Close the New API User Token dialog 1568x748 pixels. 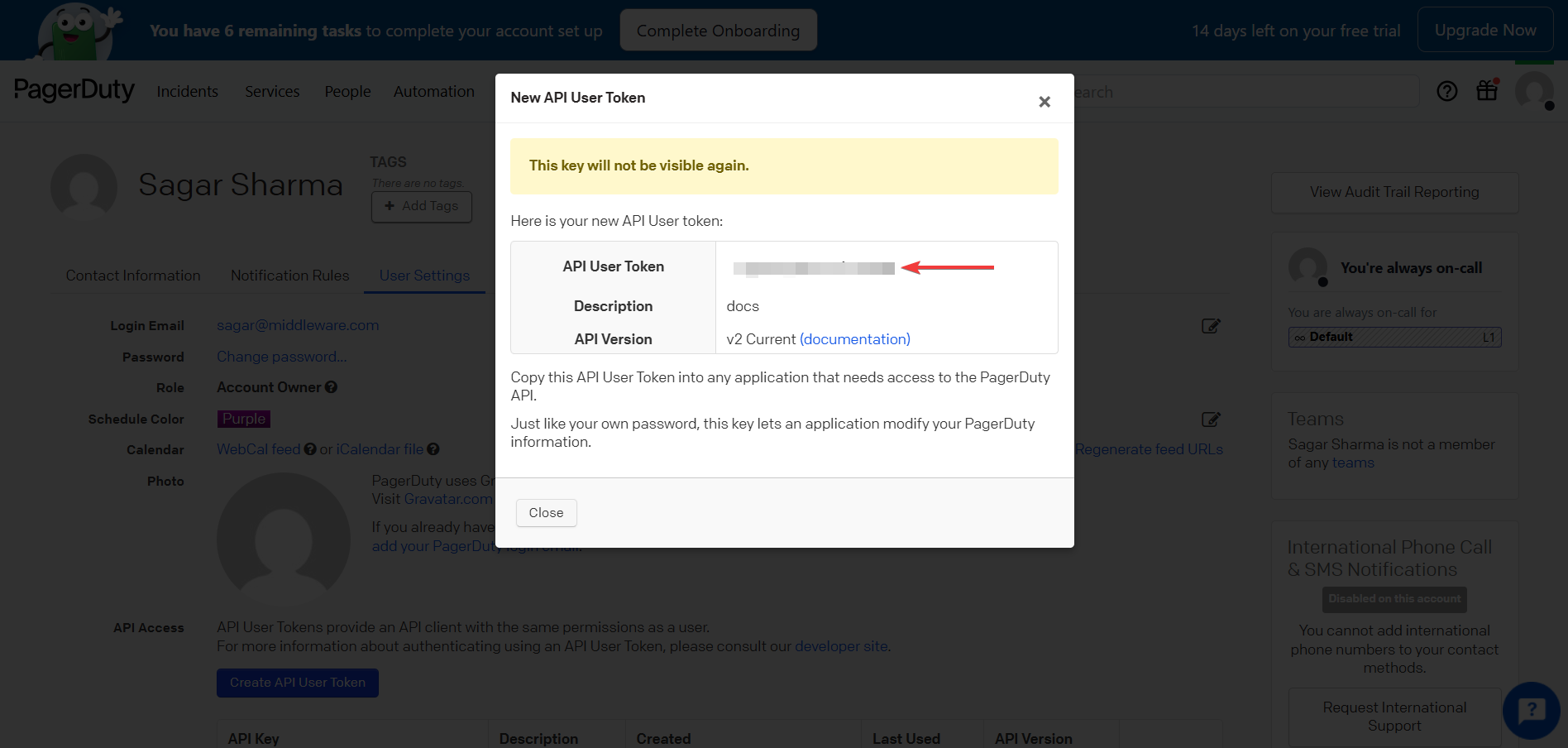(1044, 101)
